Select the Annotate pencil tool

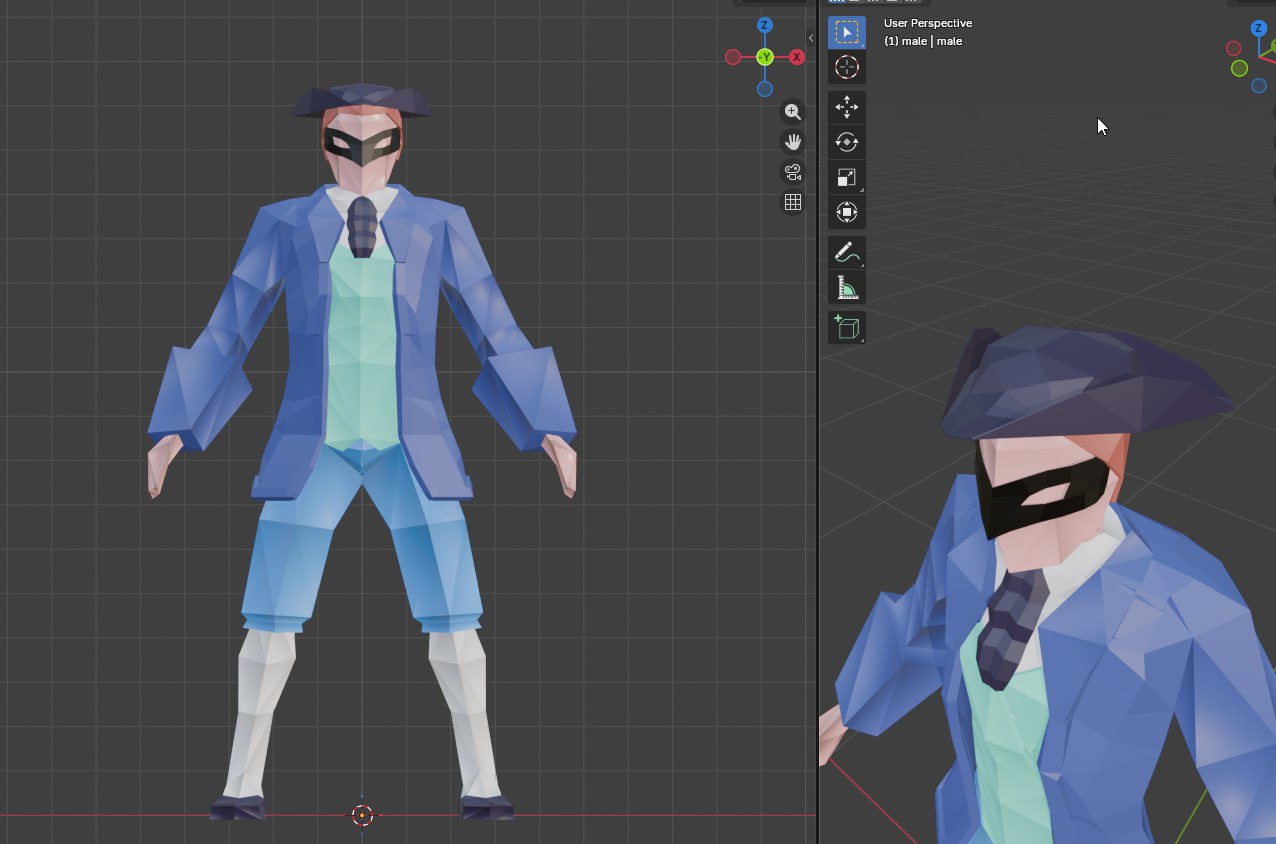tap(847, 252)
